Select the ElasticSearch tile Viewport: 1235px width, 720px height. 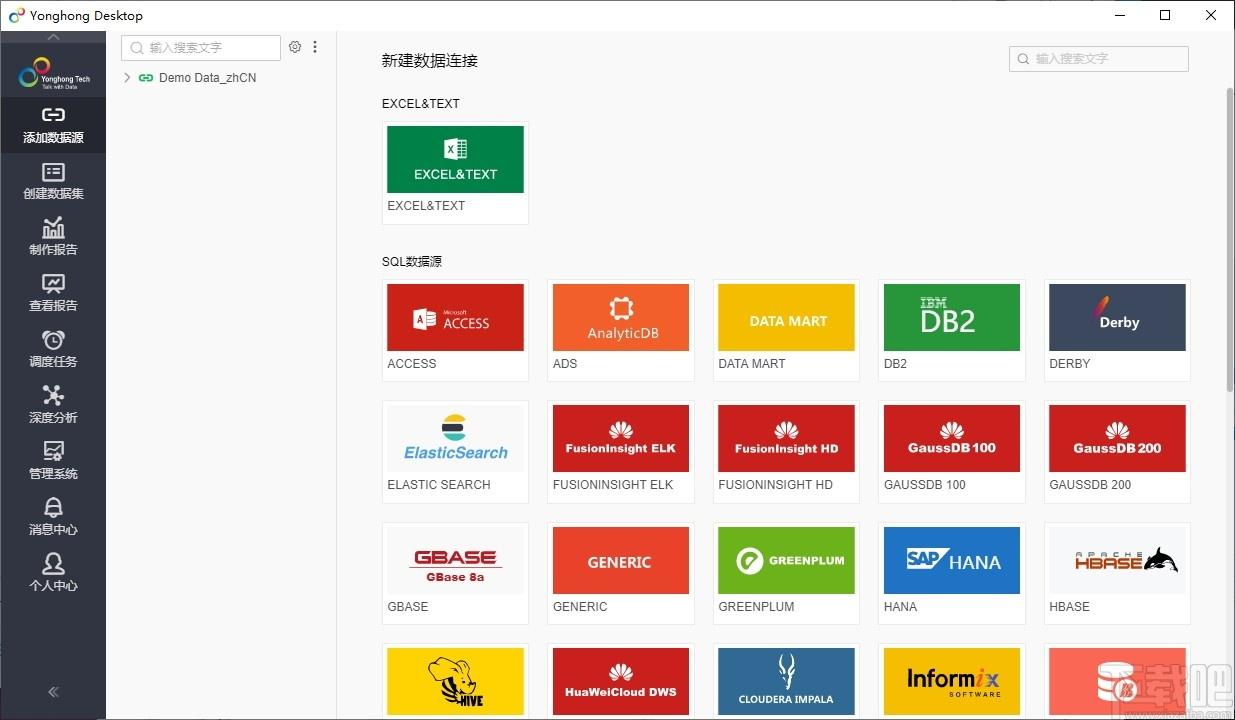pos(455,451)
